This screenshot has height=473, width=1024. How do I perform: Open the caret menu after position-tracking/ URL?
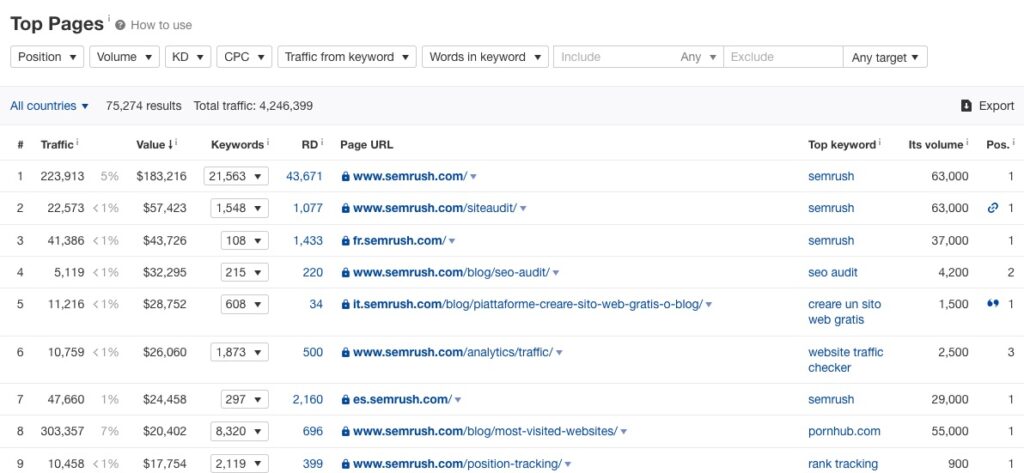pos(568,465)
